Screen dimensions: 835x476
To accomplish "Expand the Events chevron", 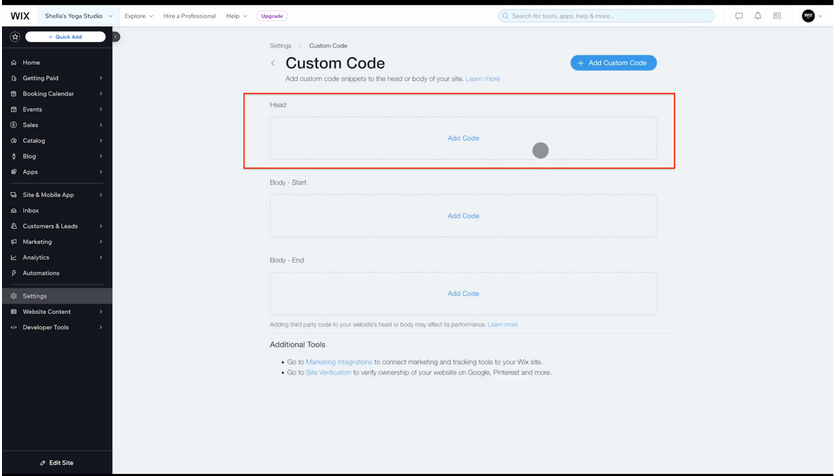I will pos(101,109).
